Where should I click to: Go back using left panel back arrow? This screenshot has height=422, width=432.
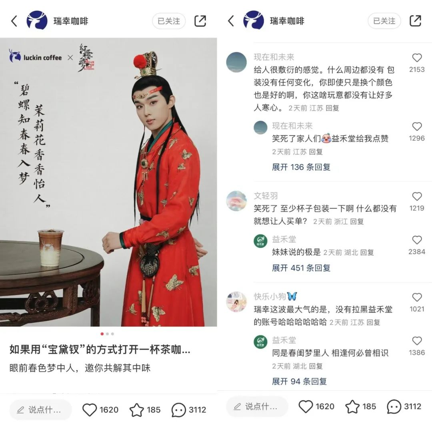[14, 21]
